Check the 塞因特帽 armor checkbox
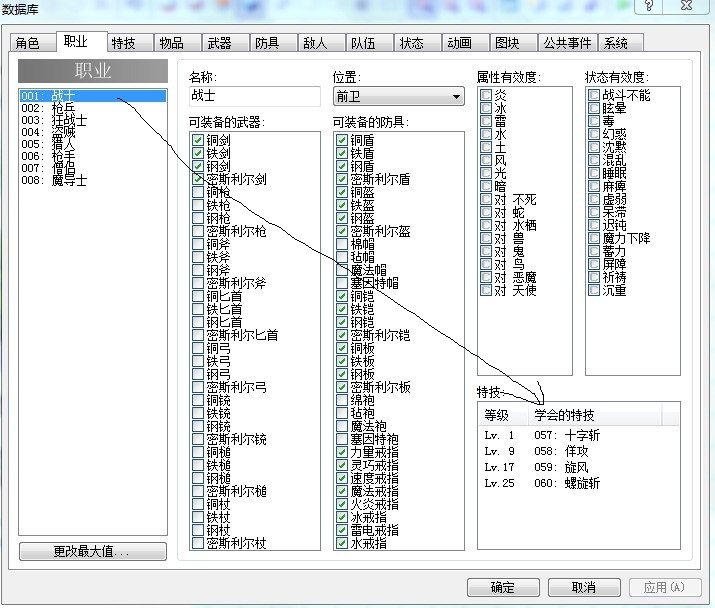This screenshot has height=608, width=715. click(x=342, y=283)
